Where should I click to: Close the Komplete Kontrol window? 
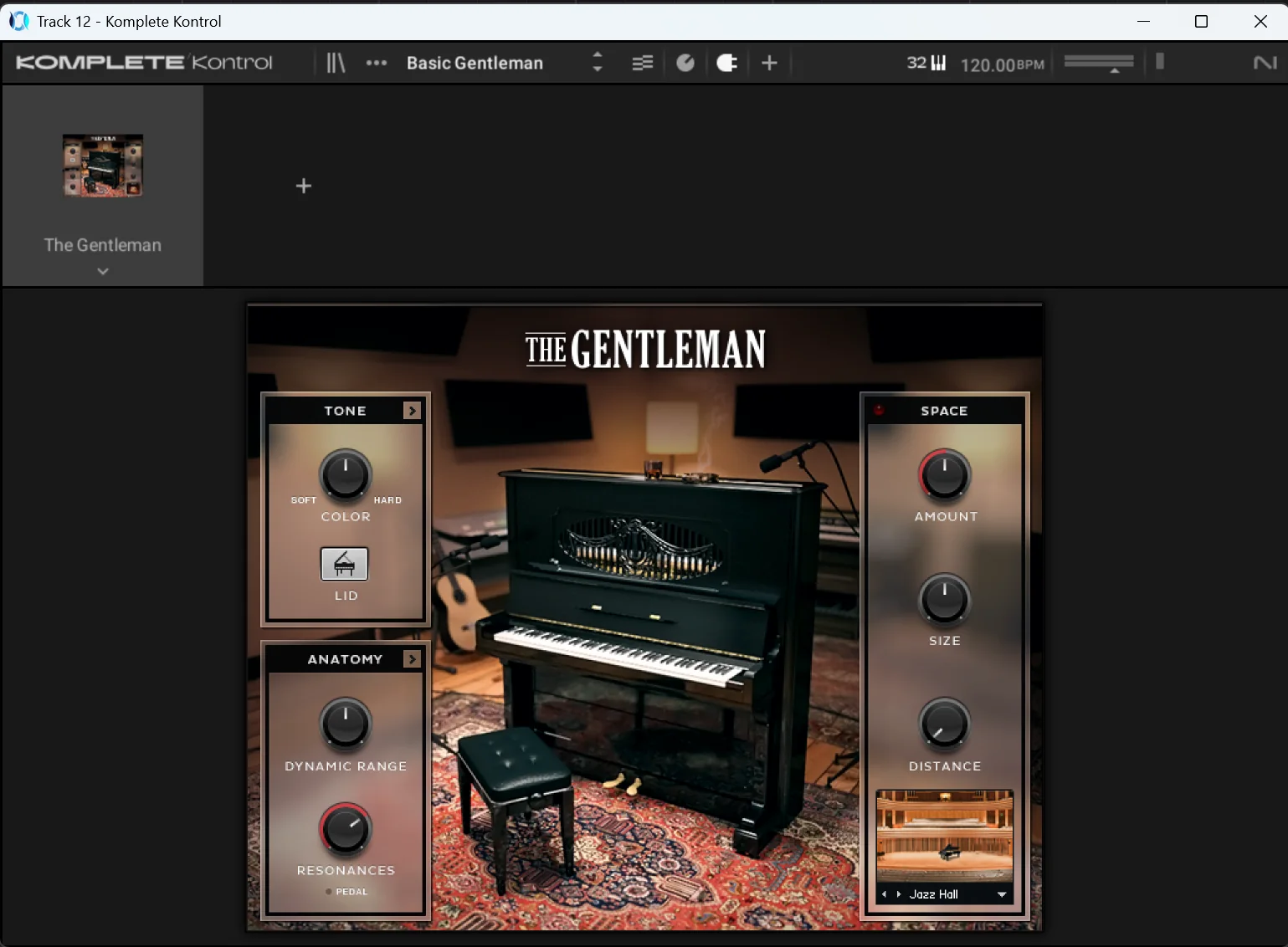click(x=1260, y=21)
